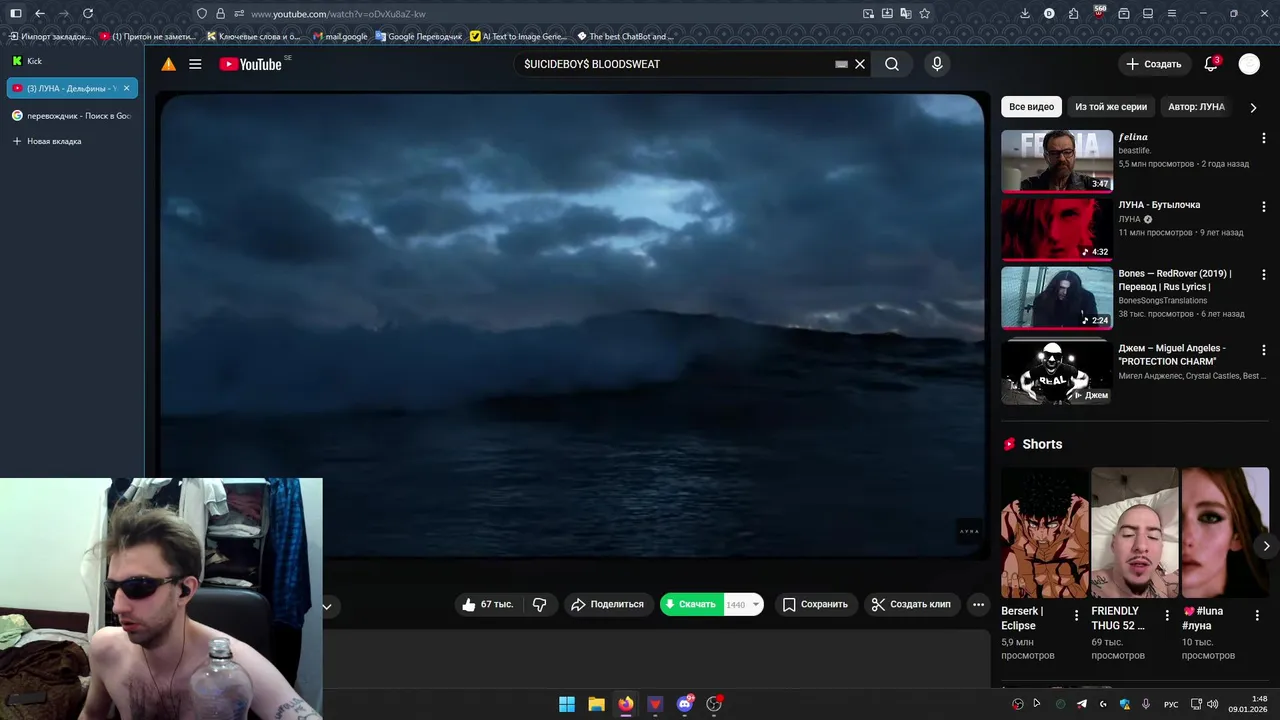This screenshot has height=720, width=1280.
Task: Open the on-screen keyboard in search box
Action: pos(841,64)
